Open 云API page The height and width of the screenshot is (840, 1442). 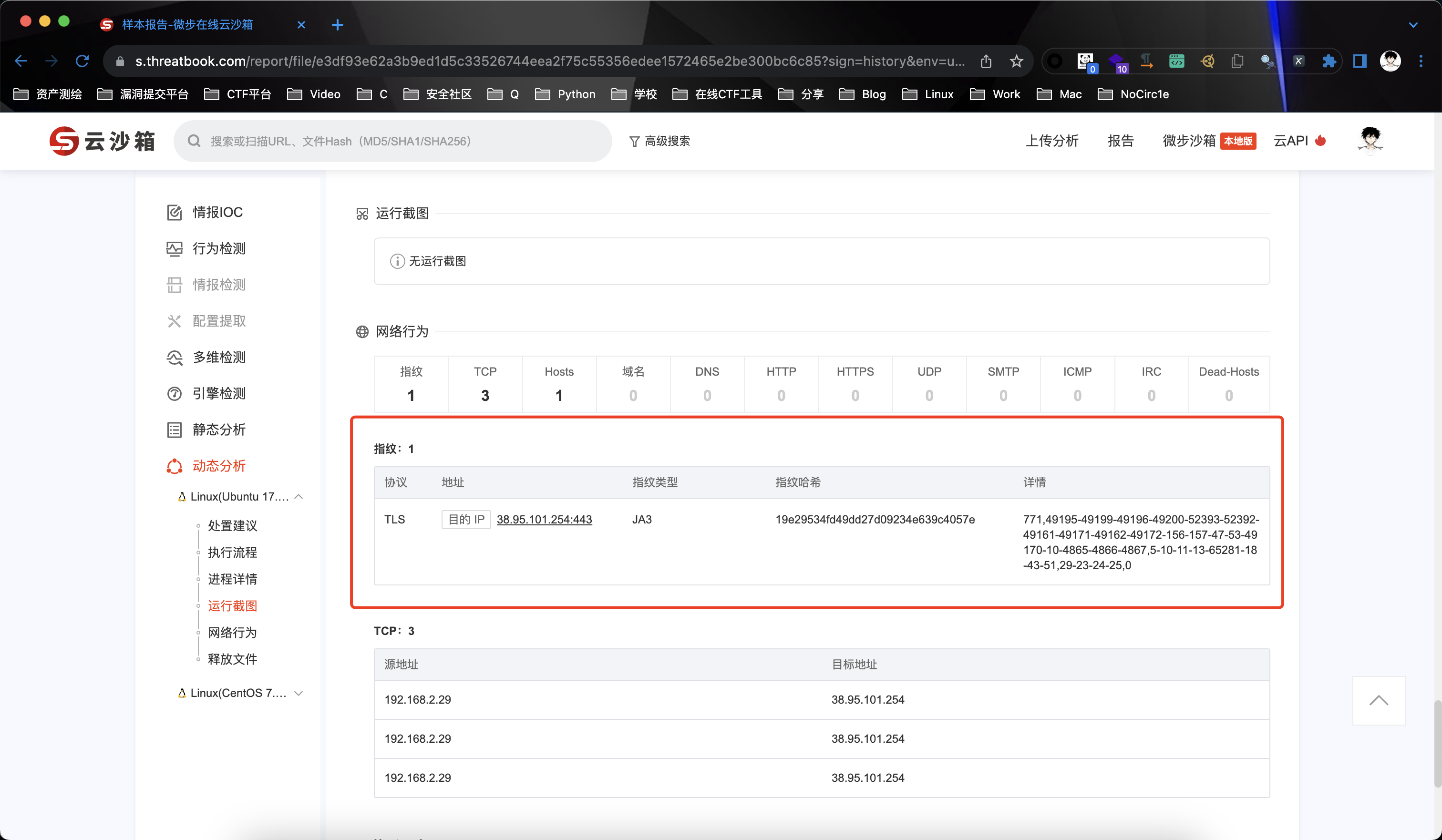(x=1299, y=141)
